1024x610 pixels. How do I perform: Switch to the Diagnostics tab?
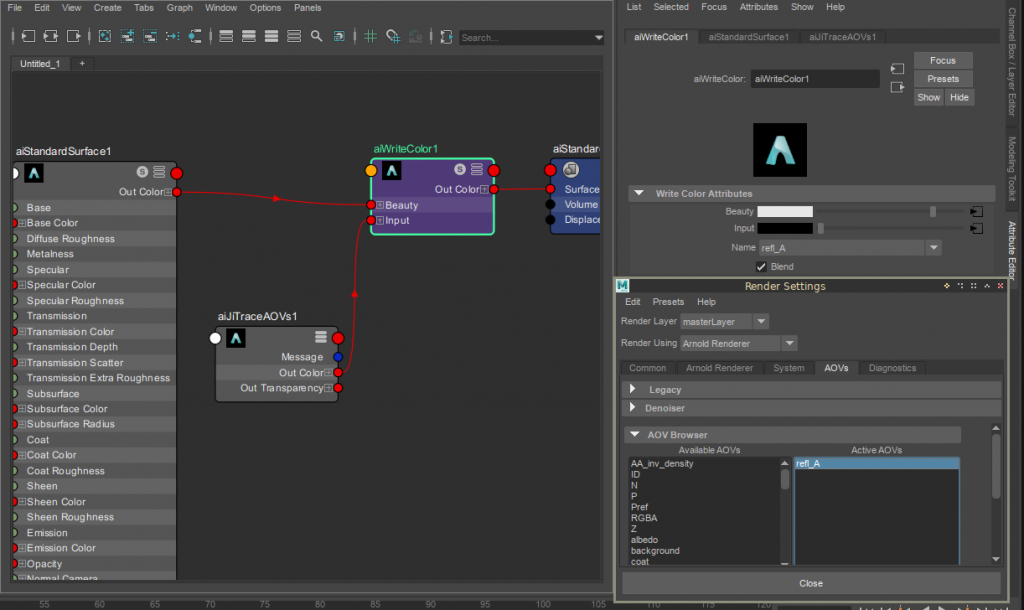tap(892, 368)
